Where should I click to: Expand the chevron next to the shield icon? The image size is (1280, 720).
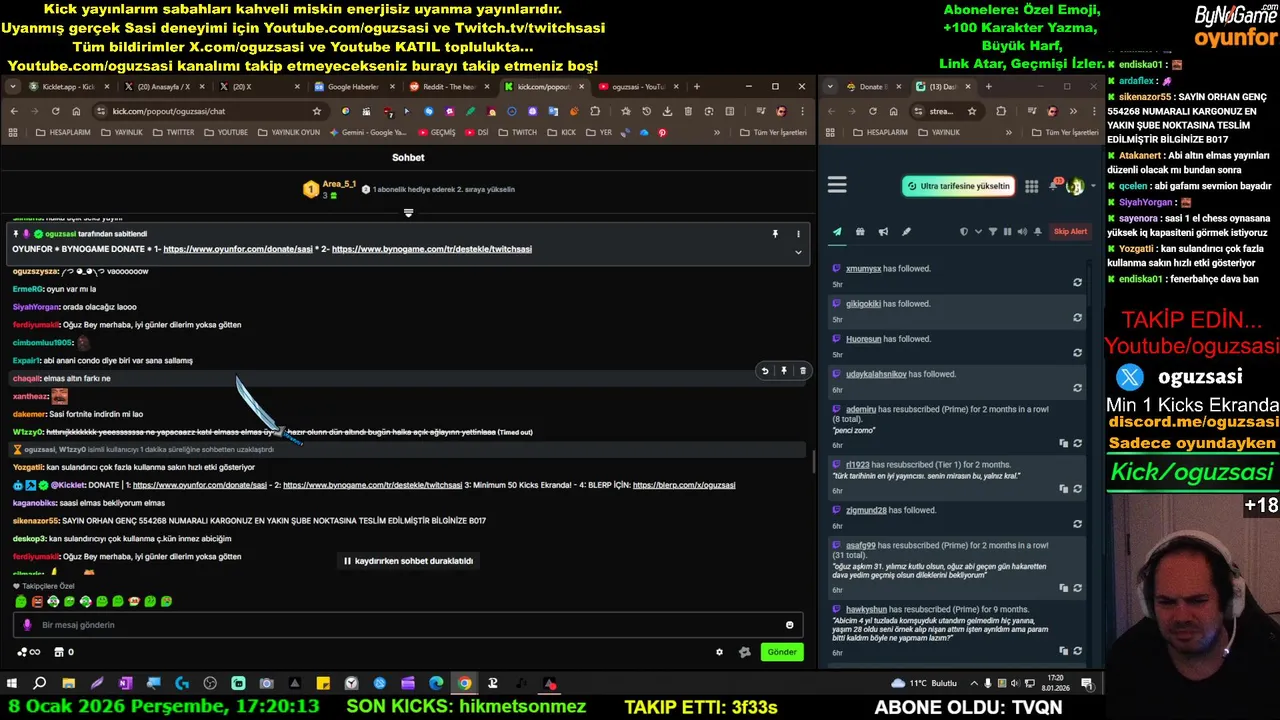978,232
